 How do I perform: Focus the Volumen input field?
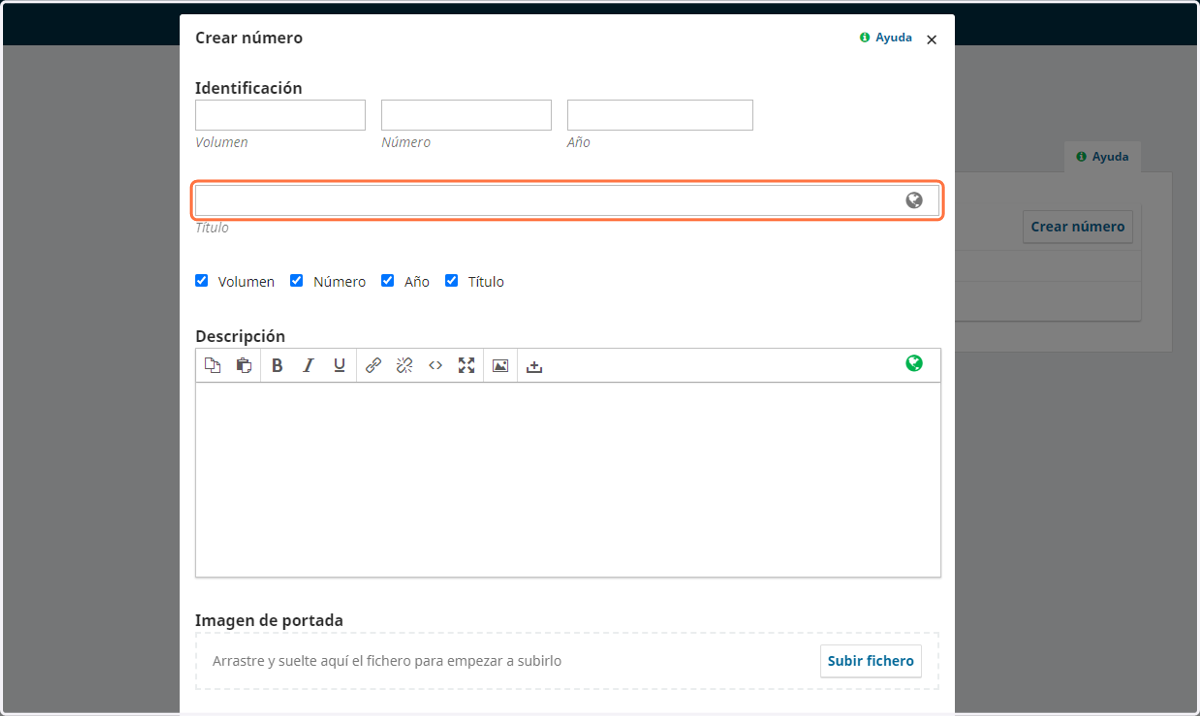pos(280,115)
